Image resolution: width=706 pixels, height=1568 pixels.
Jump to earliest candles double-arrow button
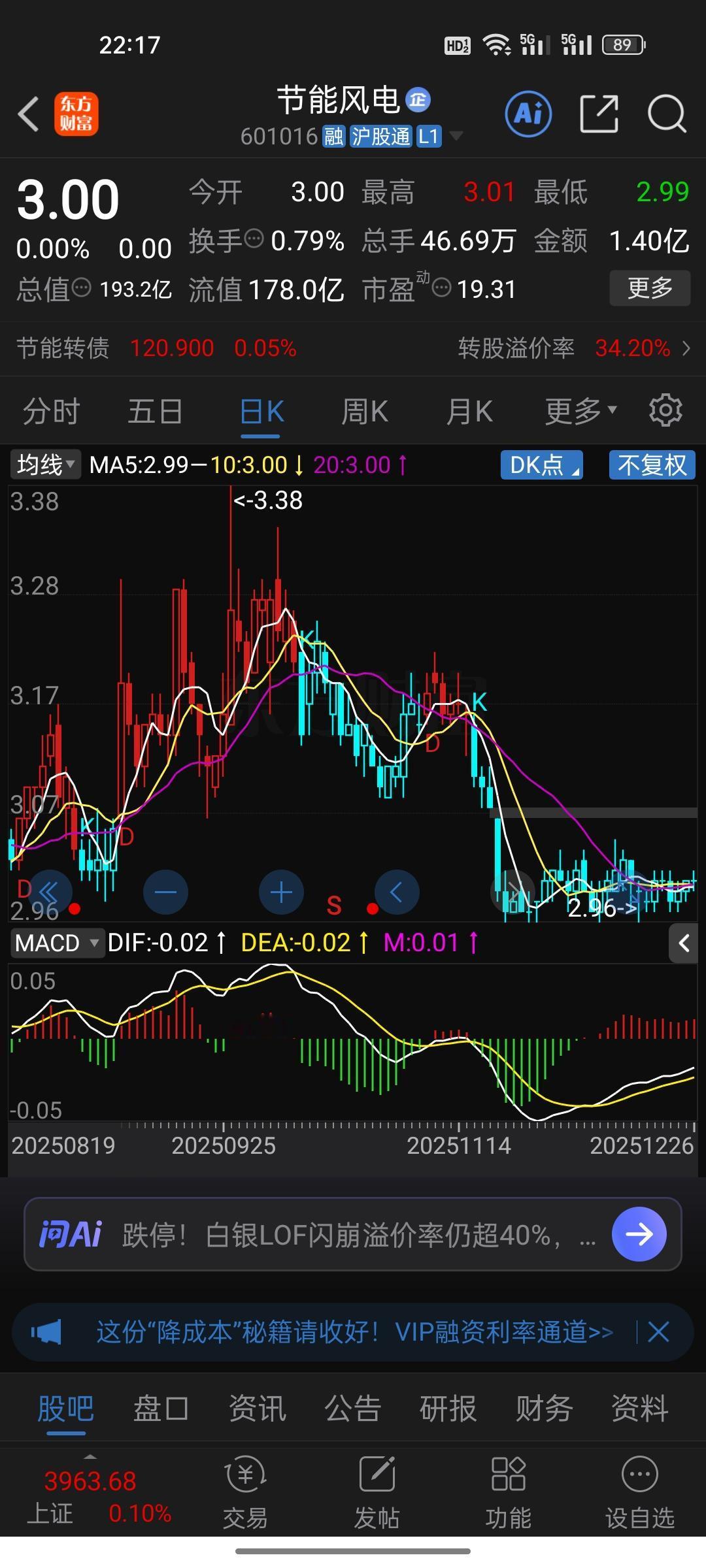point(49,892)
